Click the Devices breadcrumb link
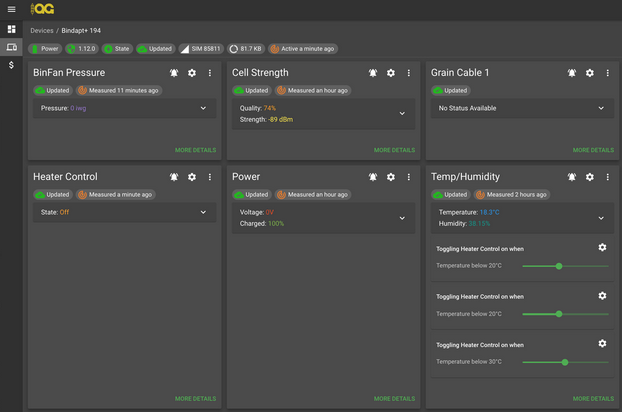Viewport: 622px width, 412px height. (x=41, y=31)
